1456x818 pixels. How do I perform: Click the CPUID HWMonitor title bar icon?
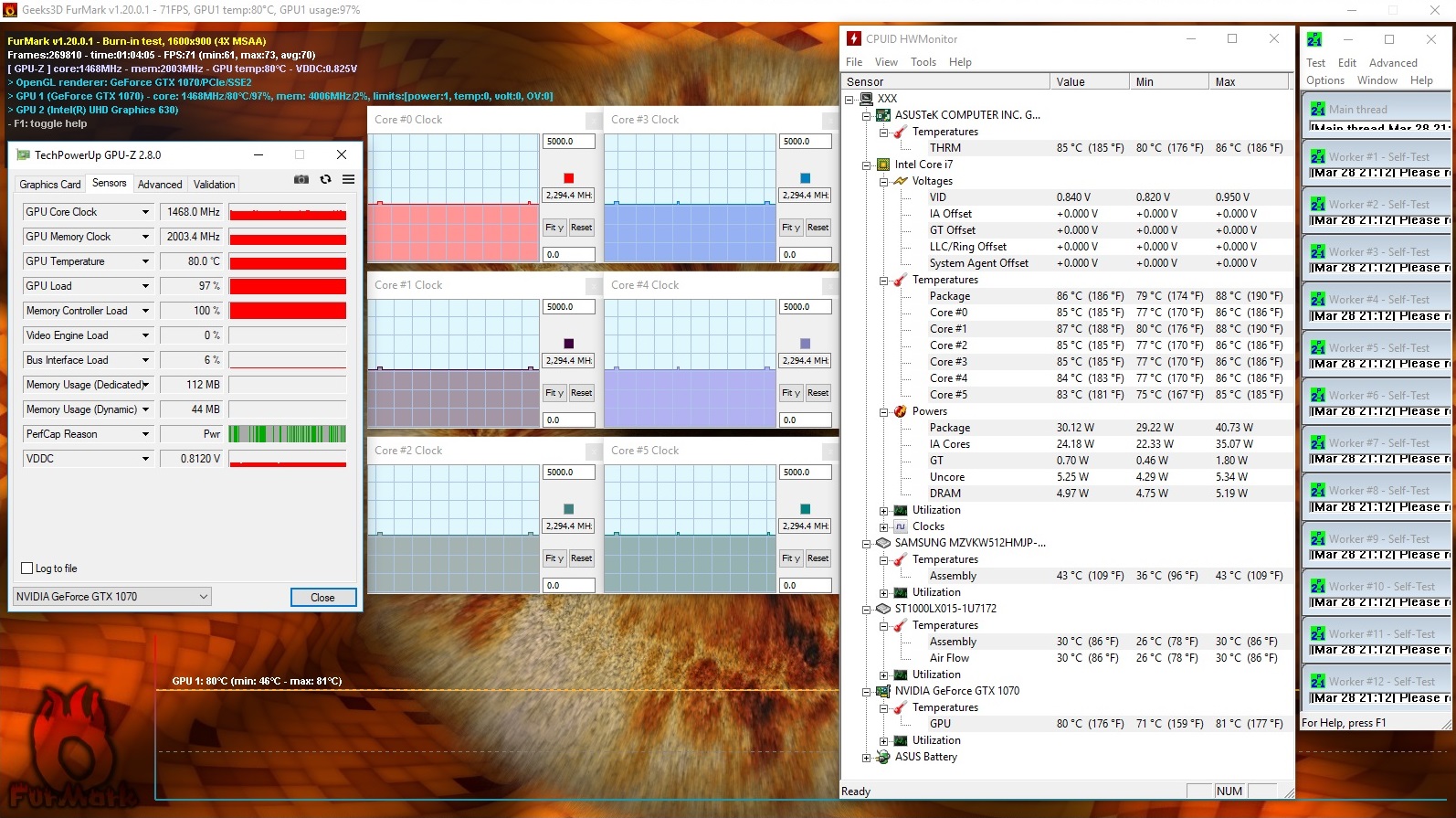(x=854, y=38)
